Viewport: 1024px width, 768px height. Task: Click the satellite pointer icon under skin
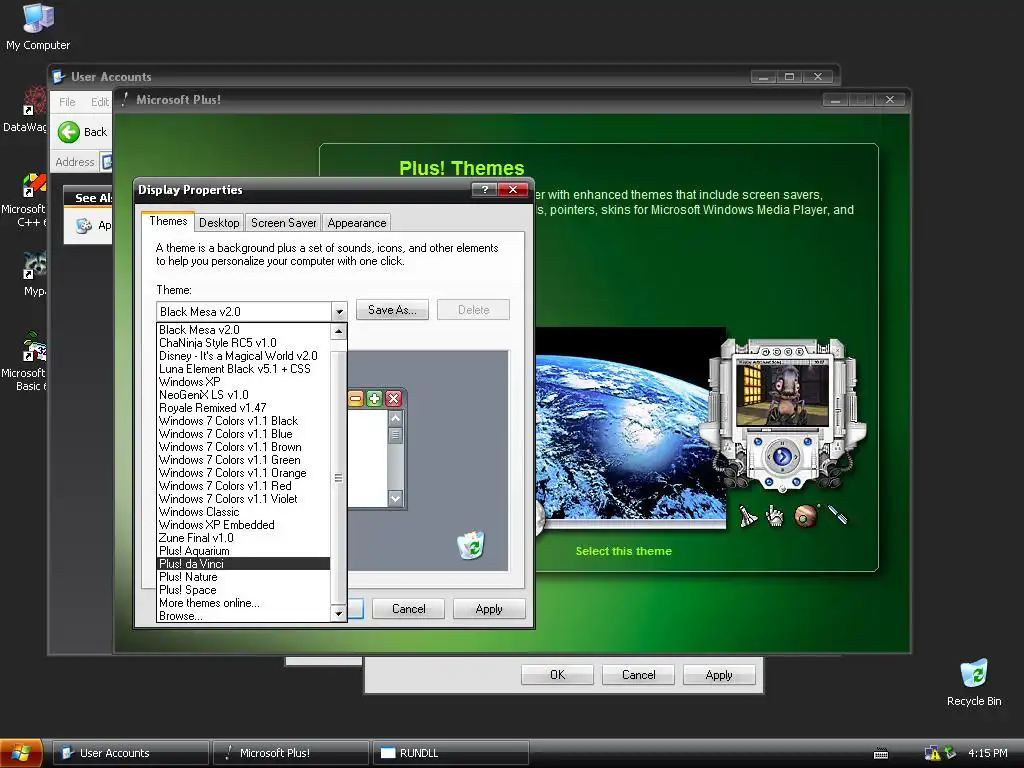coord(838,515)
